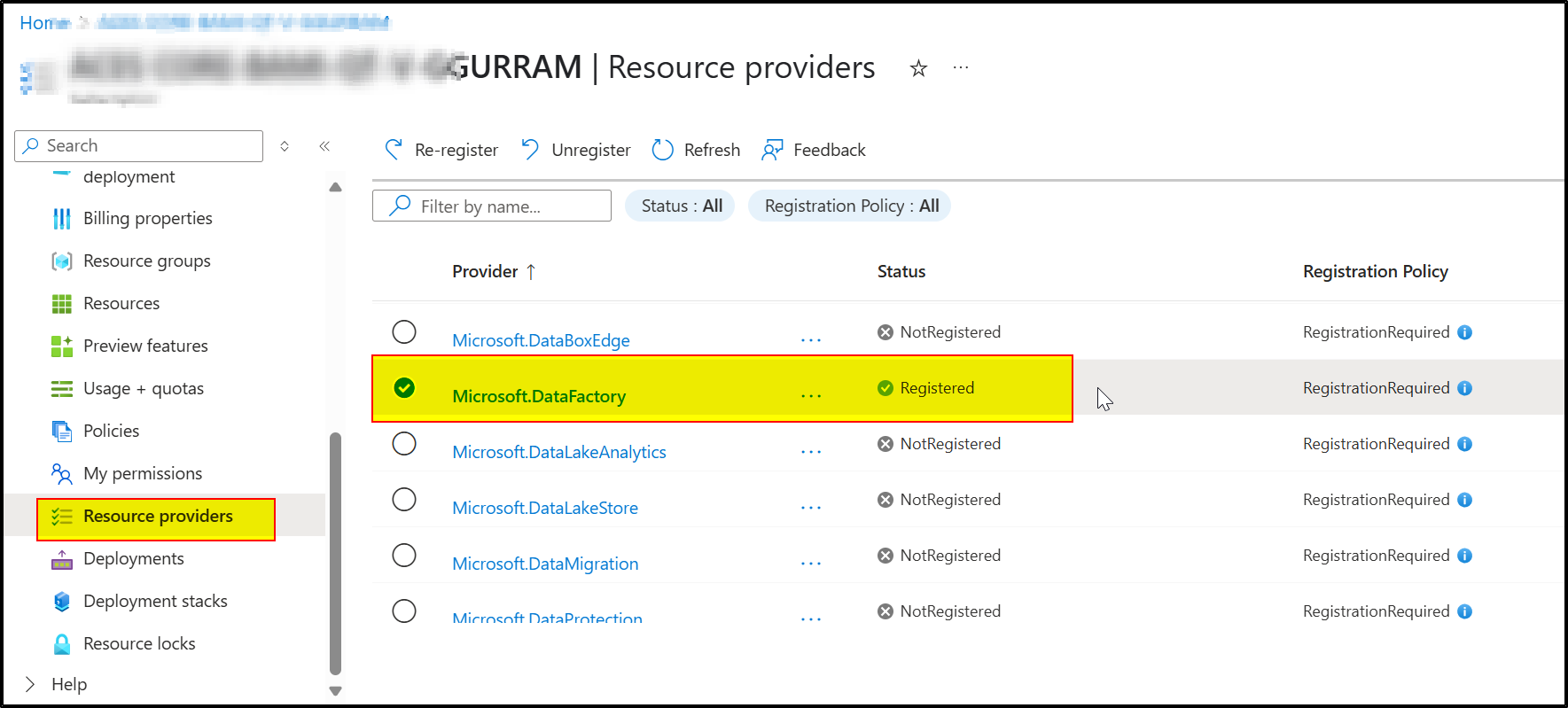This screenshot has height=708, width=1568.
Task: Open Usage + quotas in the sidebar
Action: point(129,388)
